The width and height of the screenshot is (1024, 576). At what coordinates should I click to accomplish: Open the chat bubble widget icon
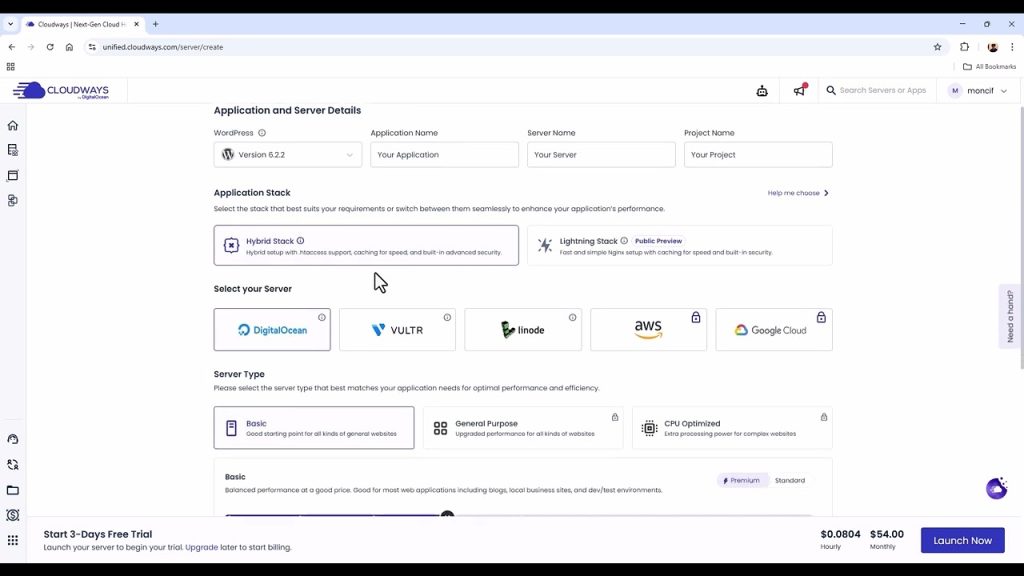point(996,488)
